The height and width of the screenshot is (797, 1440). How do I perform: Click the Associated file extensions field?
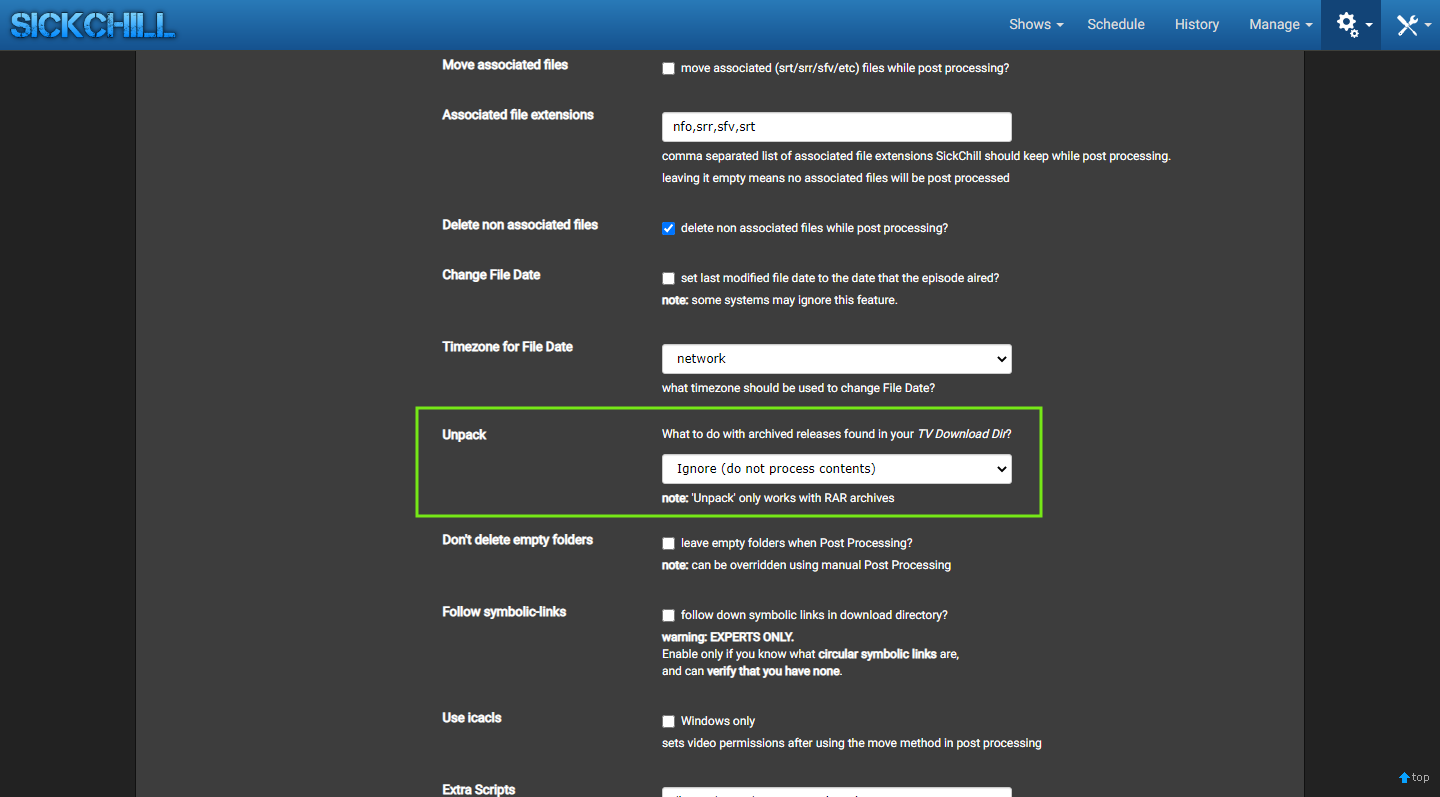coord(836,127)
